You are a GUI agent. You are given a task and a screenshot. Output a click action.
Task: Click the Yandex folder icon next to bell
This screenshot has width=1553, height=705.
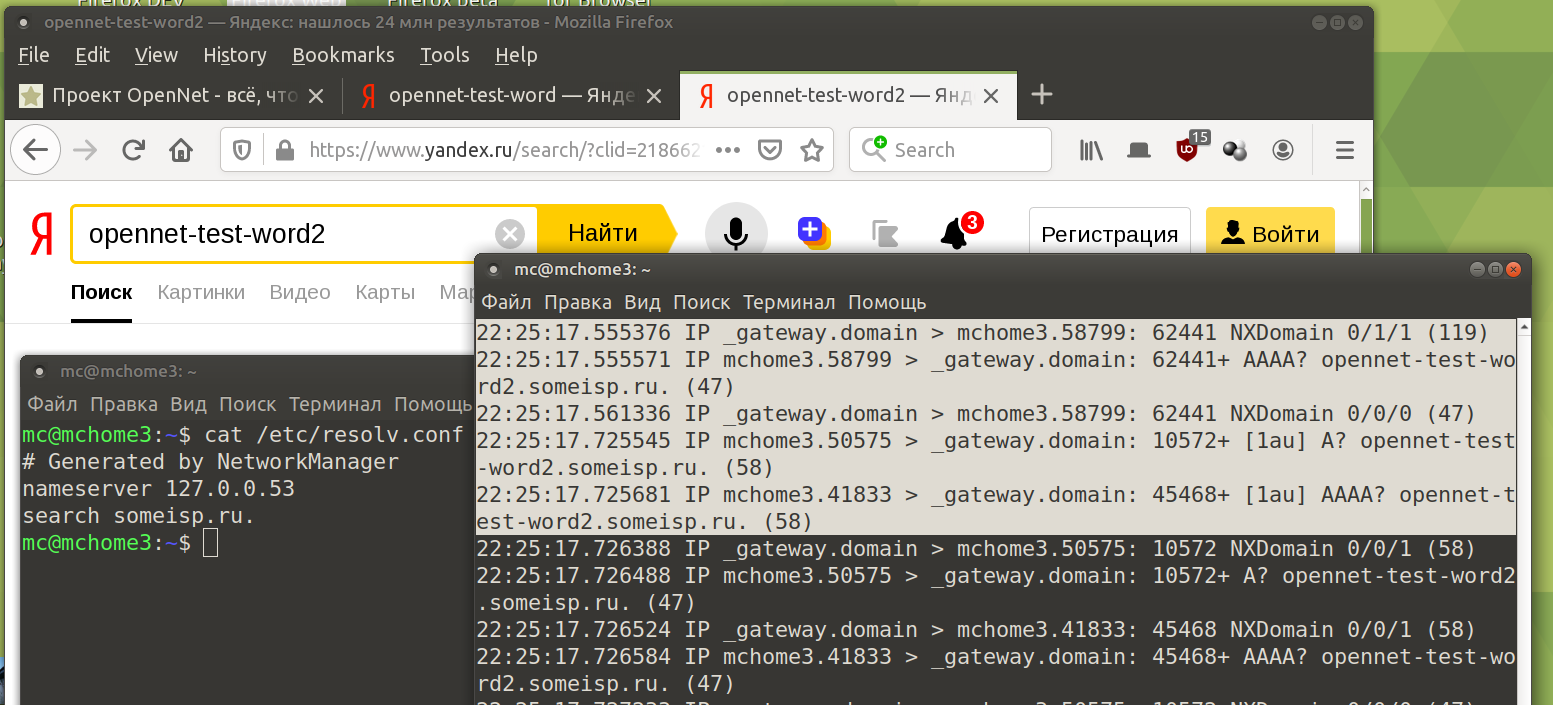point(885,234)
